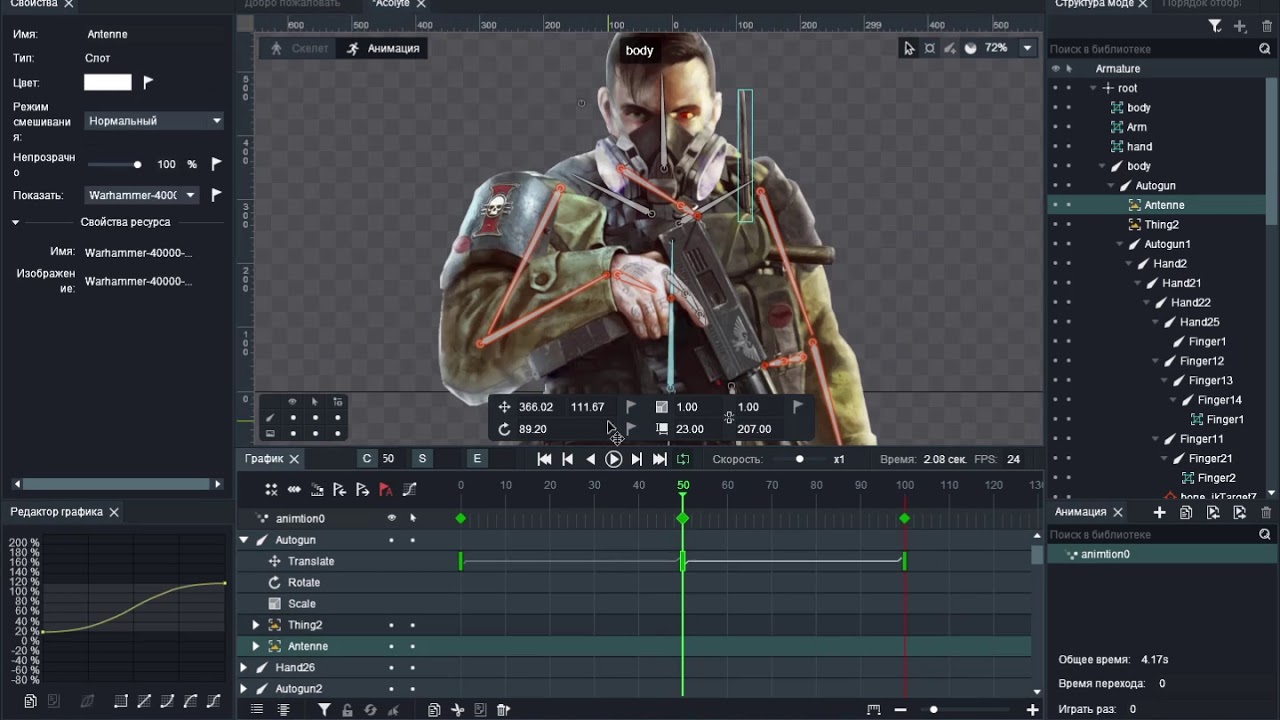Viewport: 1280px width, 720px height.
Task: Click the opacity slider handle
Action: [137, 164]
